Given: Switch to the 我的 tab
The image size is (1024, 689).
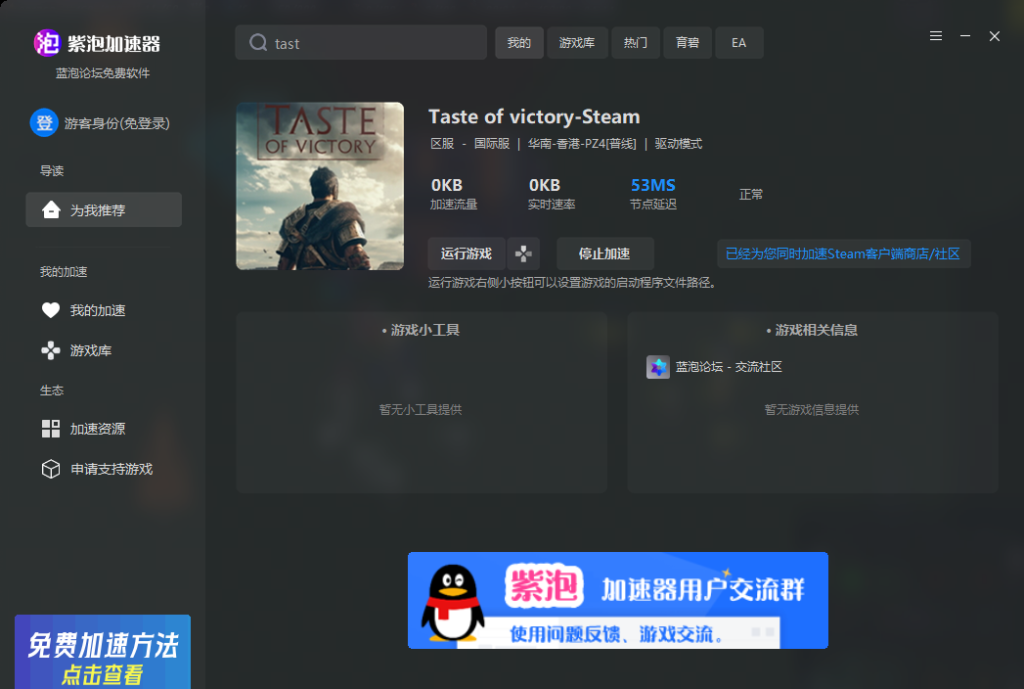Looking at the screenshot, I should coord(519,43).
